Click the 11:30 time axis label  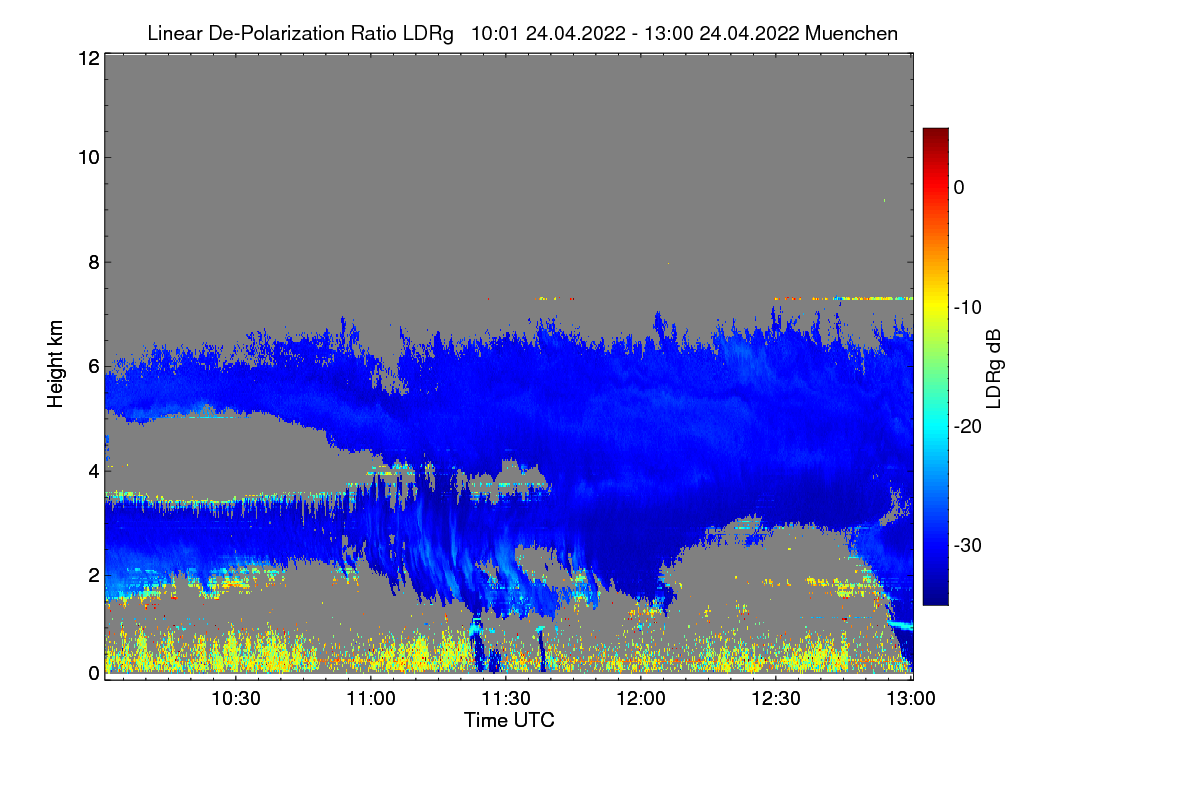506,698
